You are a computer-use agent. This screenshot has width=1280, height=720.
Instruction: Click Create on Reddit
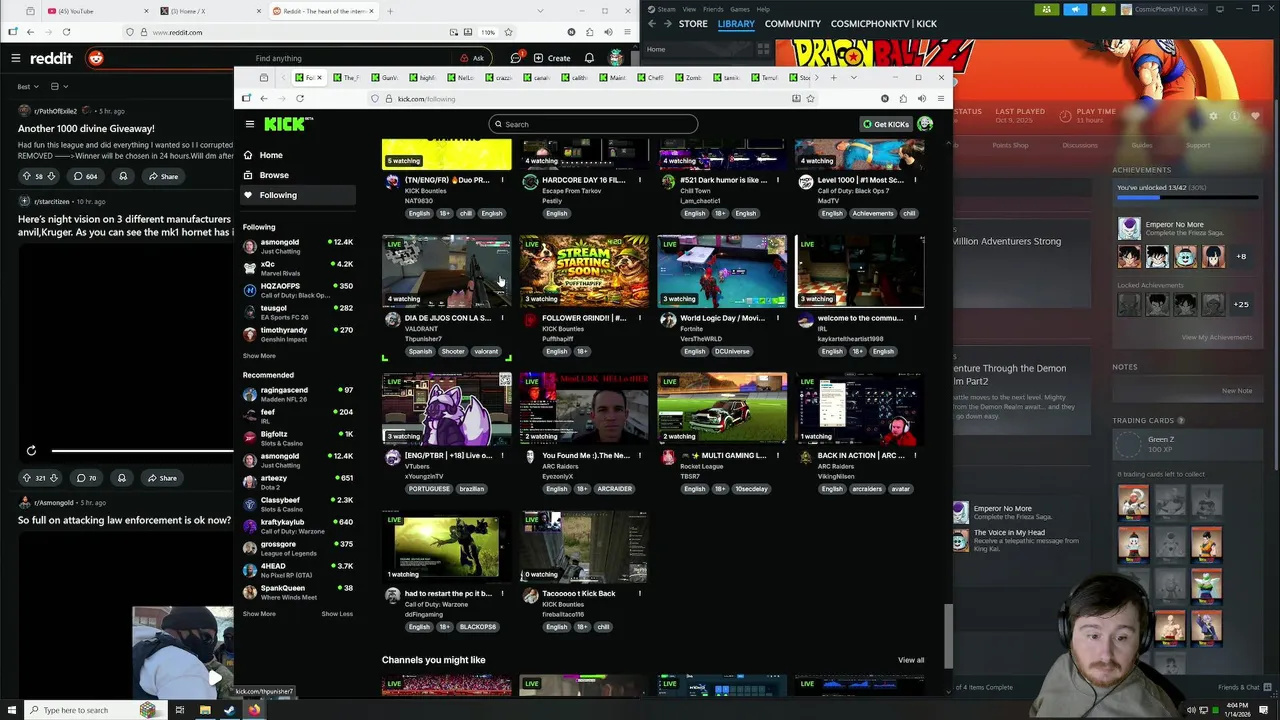tap(552, 58)
